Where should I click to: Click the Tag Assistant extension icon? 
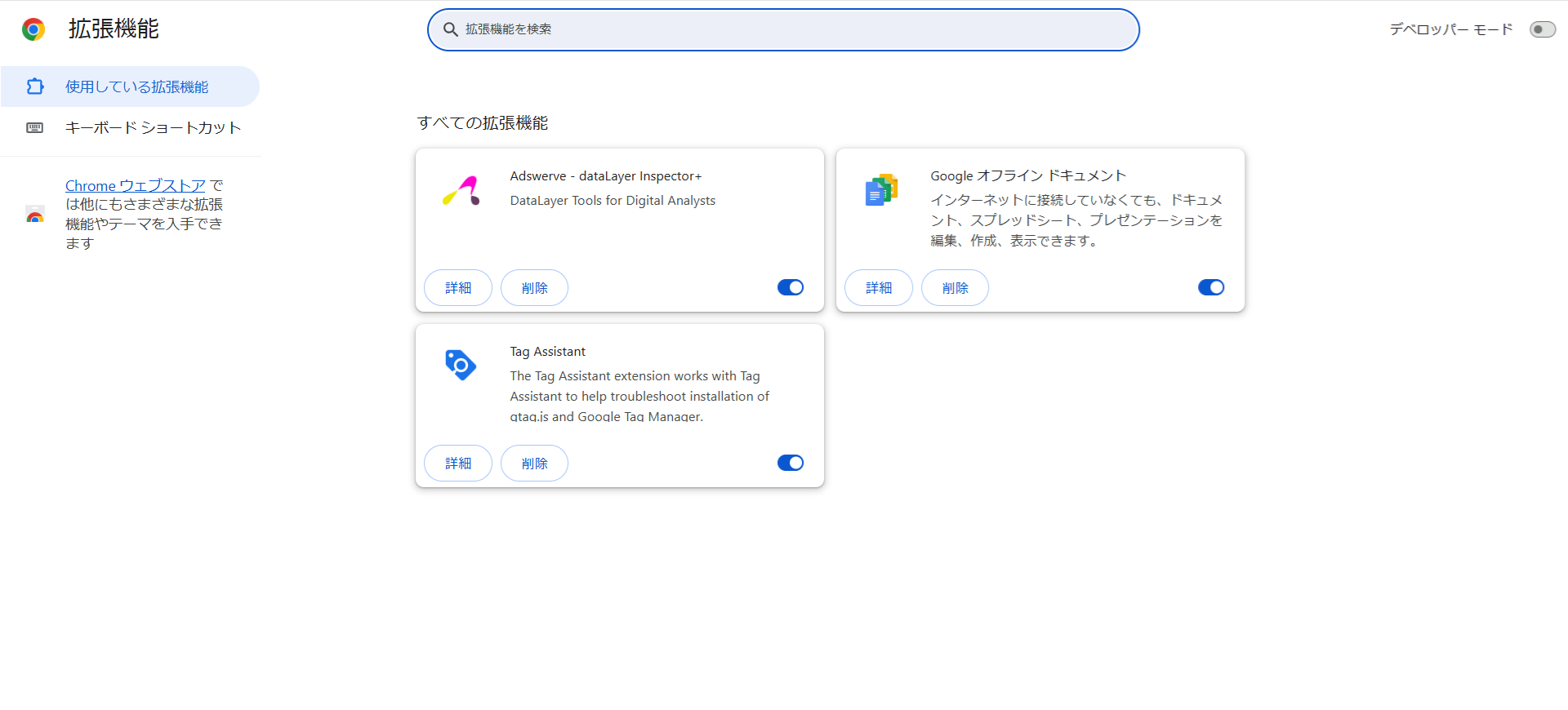click(461, 365)
